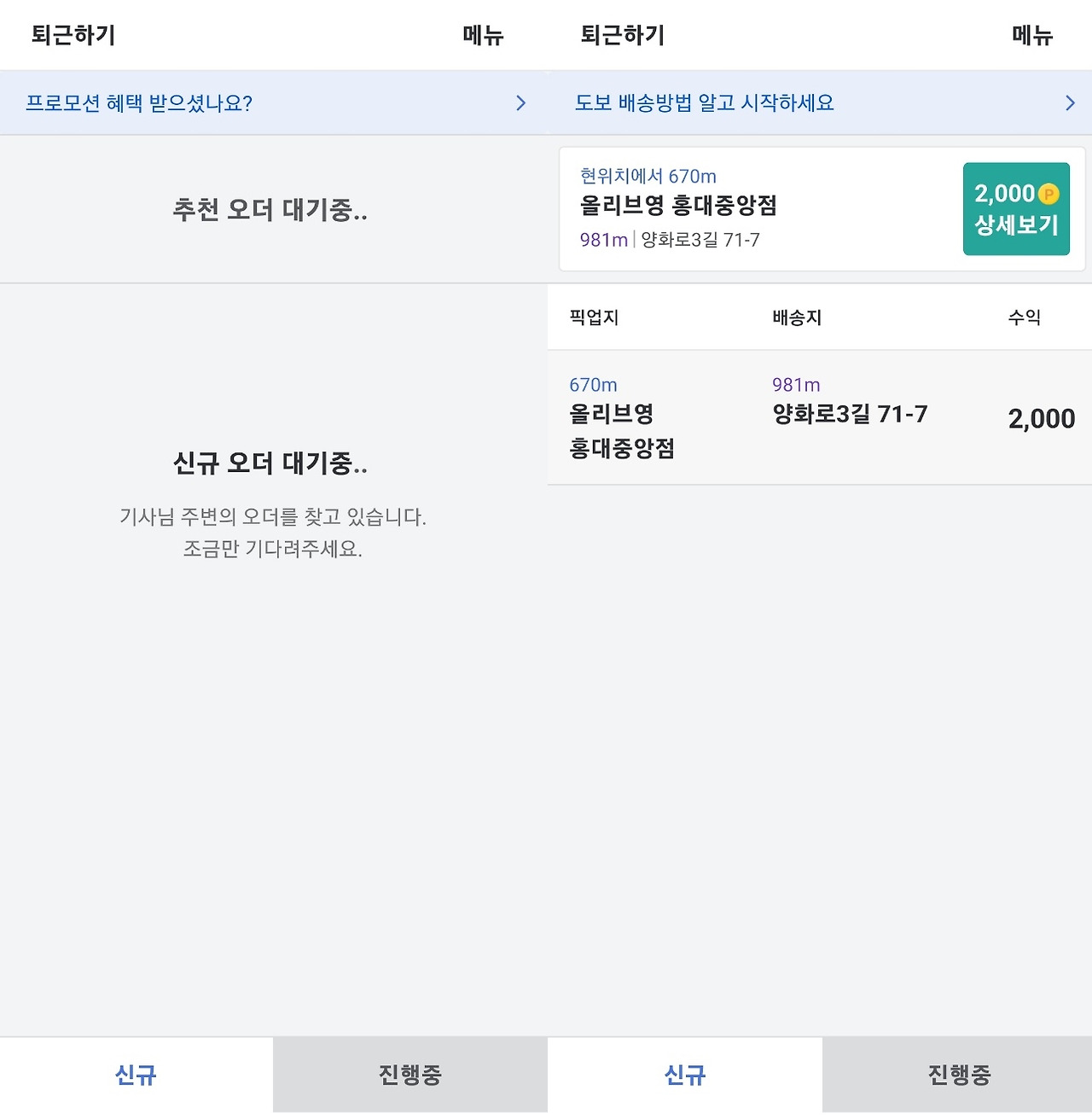The width and height of the screenshot is (1092, 1118).
Task: Tap 퇴근하기 on the left phone screen
Action: 73,35
